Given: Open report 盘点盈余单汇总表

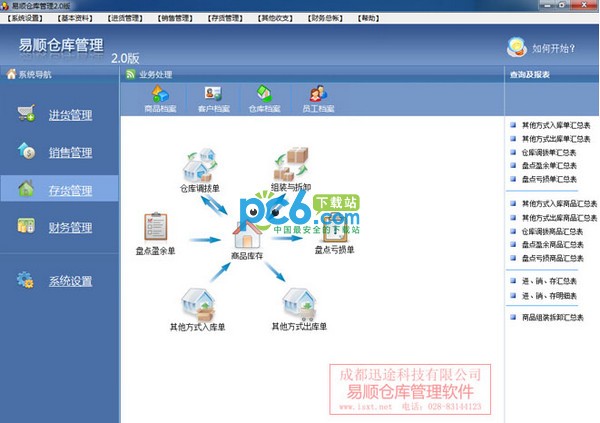Looking at the screenshot, I should click(549, 166).
